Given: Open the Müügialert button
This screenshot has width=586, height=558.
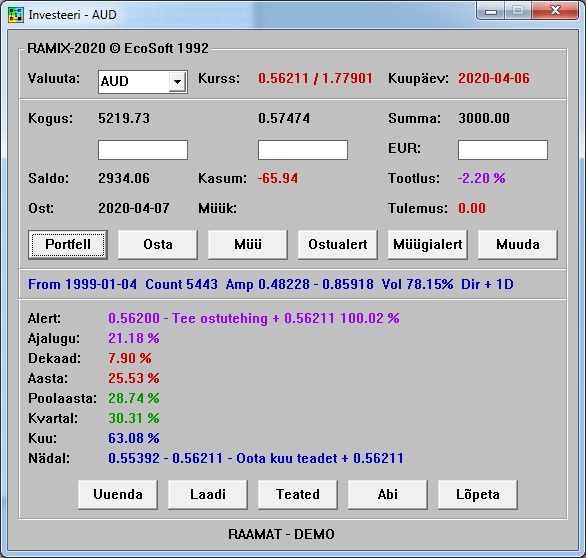Looking at the screenshot, I should 428,245.
